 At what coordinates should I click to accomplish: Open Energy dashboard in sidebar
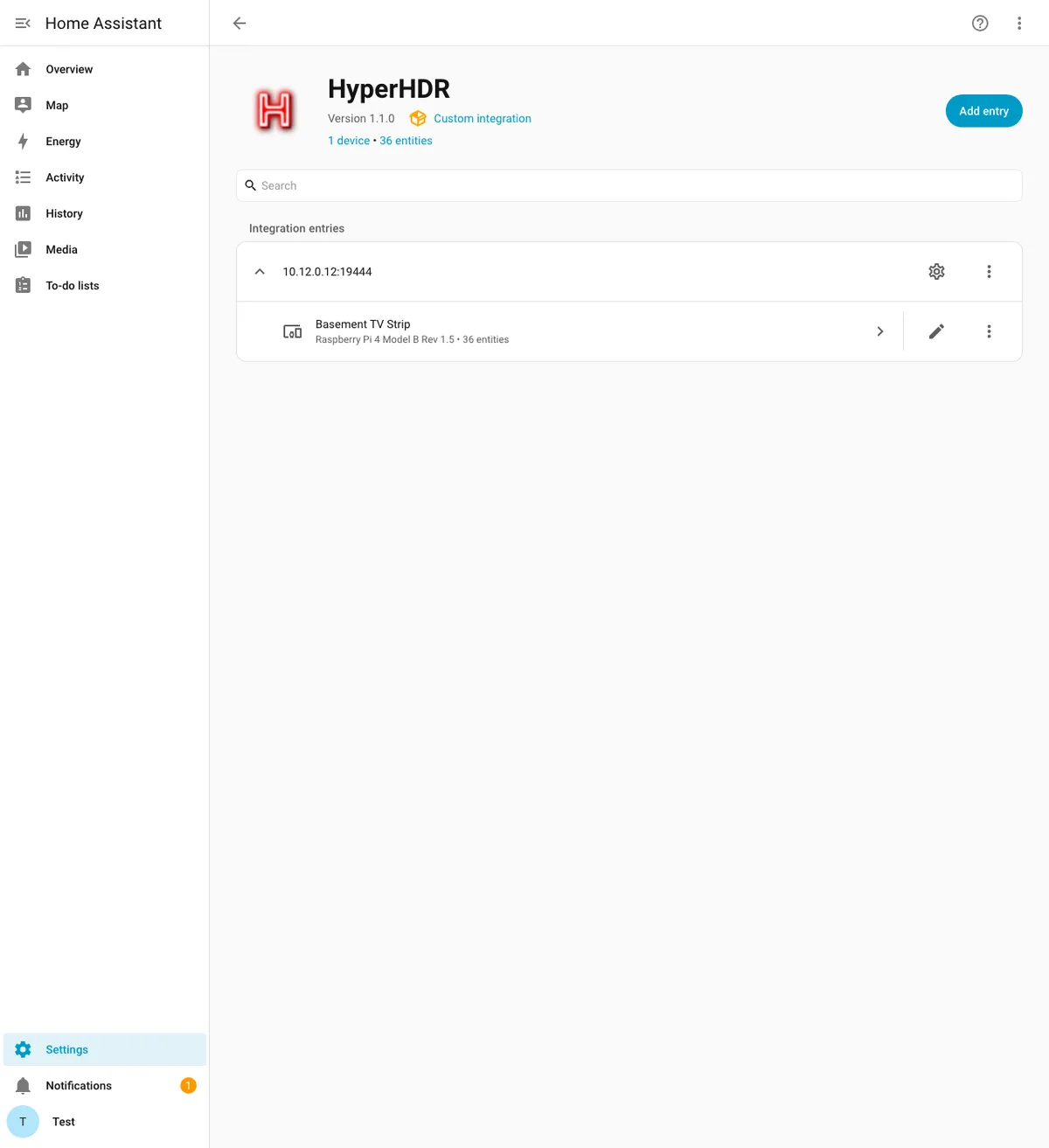coord(105,141)
